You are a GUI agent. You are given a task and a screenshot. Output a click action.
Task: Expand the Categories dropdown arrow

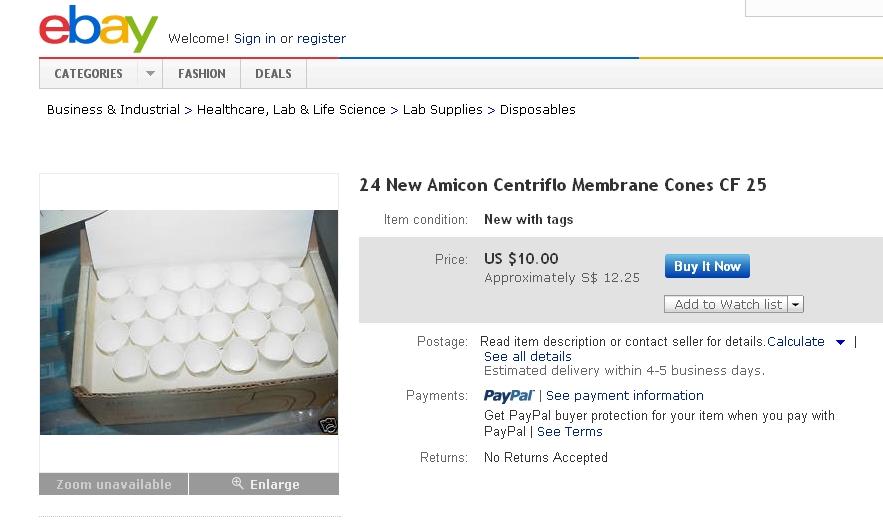coord(150,74)
